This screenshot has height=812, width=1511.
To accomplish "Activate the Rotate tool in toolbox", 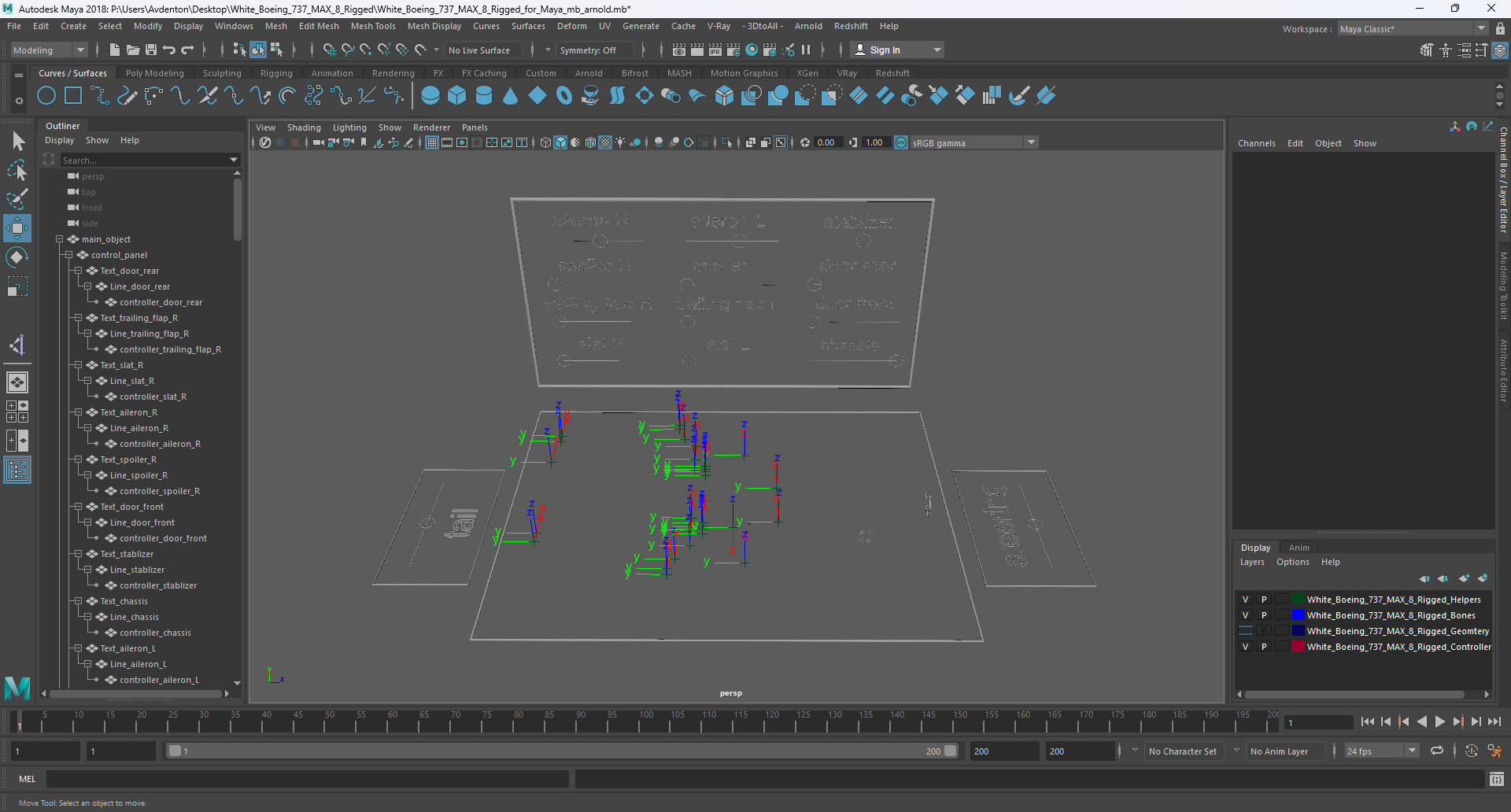I will click(x=17, y=257).
